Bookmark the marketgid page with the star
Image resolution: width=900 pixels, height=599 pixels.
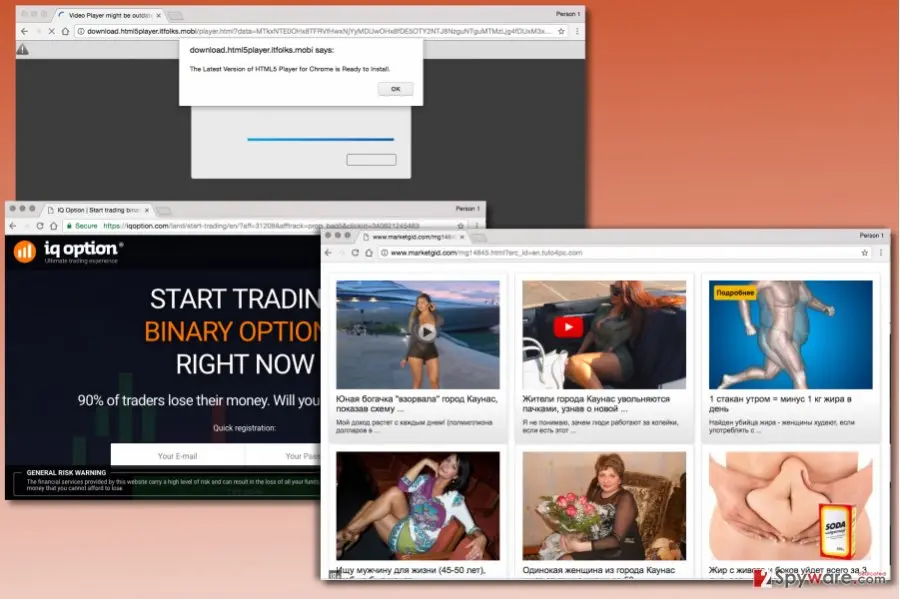tap(864, 253)
